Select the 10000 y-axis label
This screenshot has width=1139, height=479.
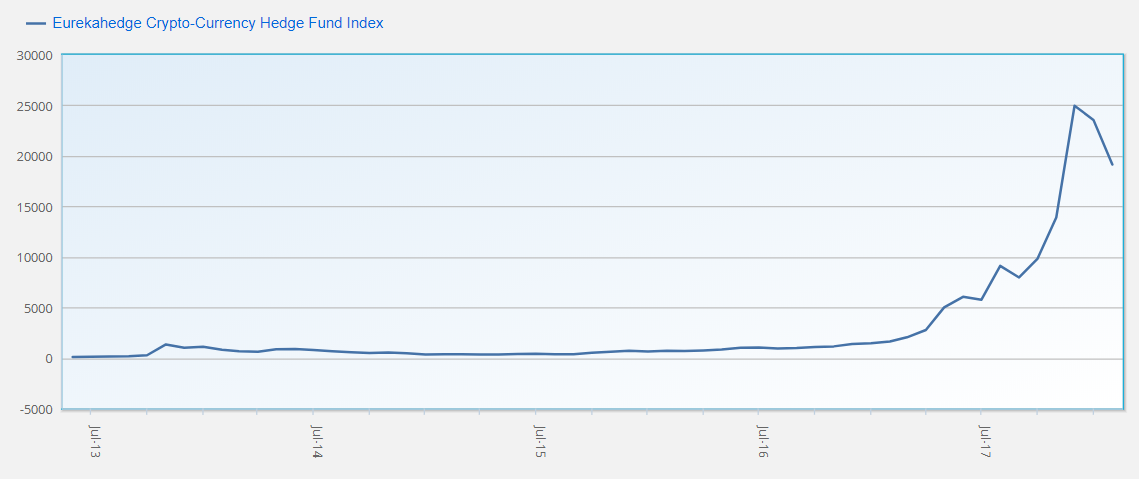35,258
